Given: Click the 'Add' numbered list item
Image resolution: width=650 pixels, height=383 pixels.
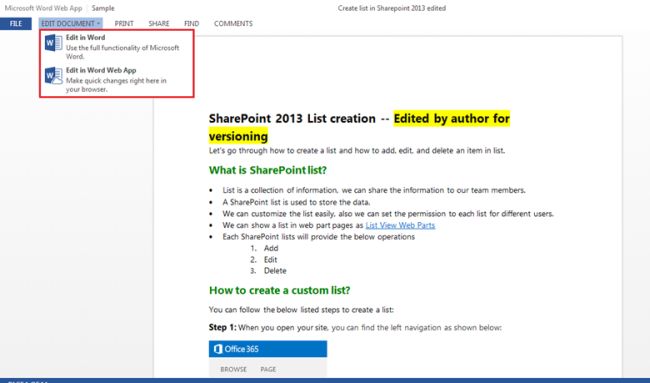Looking at the screenshot, I should click(x=271, y=248).
